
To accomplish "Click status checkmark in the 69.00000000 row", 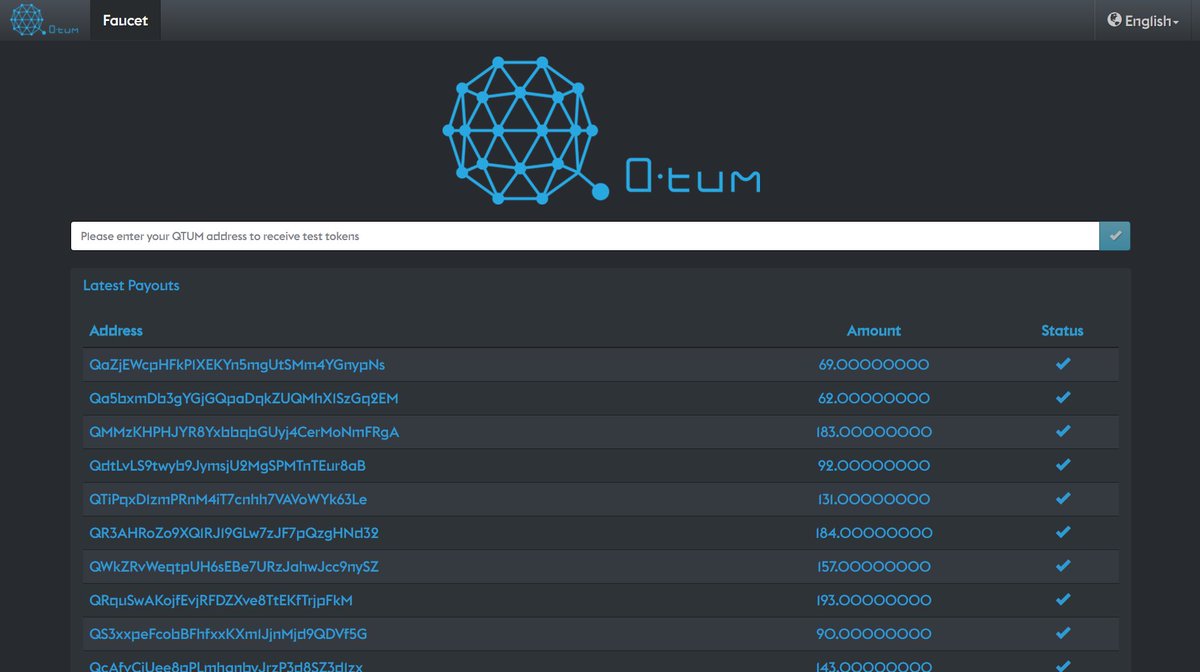I will pos(1063,364).
